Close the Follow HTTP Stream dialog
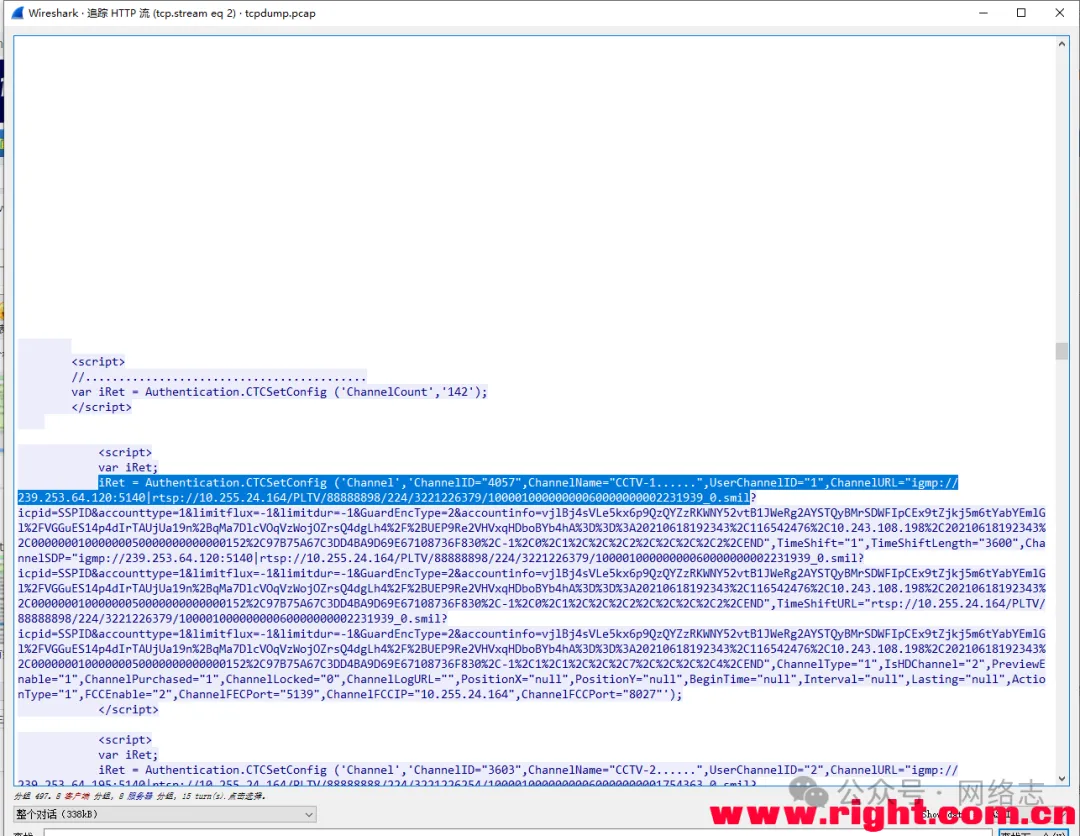This screenshot has width=1080, height=836. 1059,13
